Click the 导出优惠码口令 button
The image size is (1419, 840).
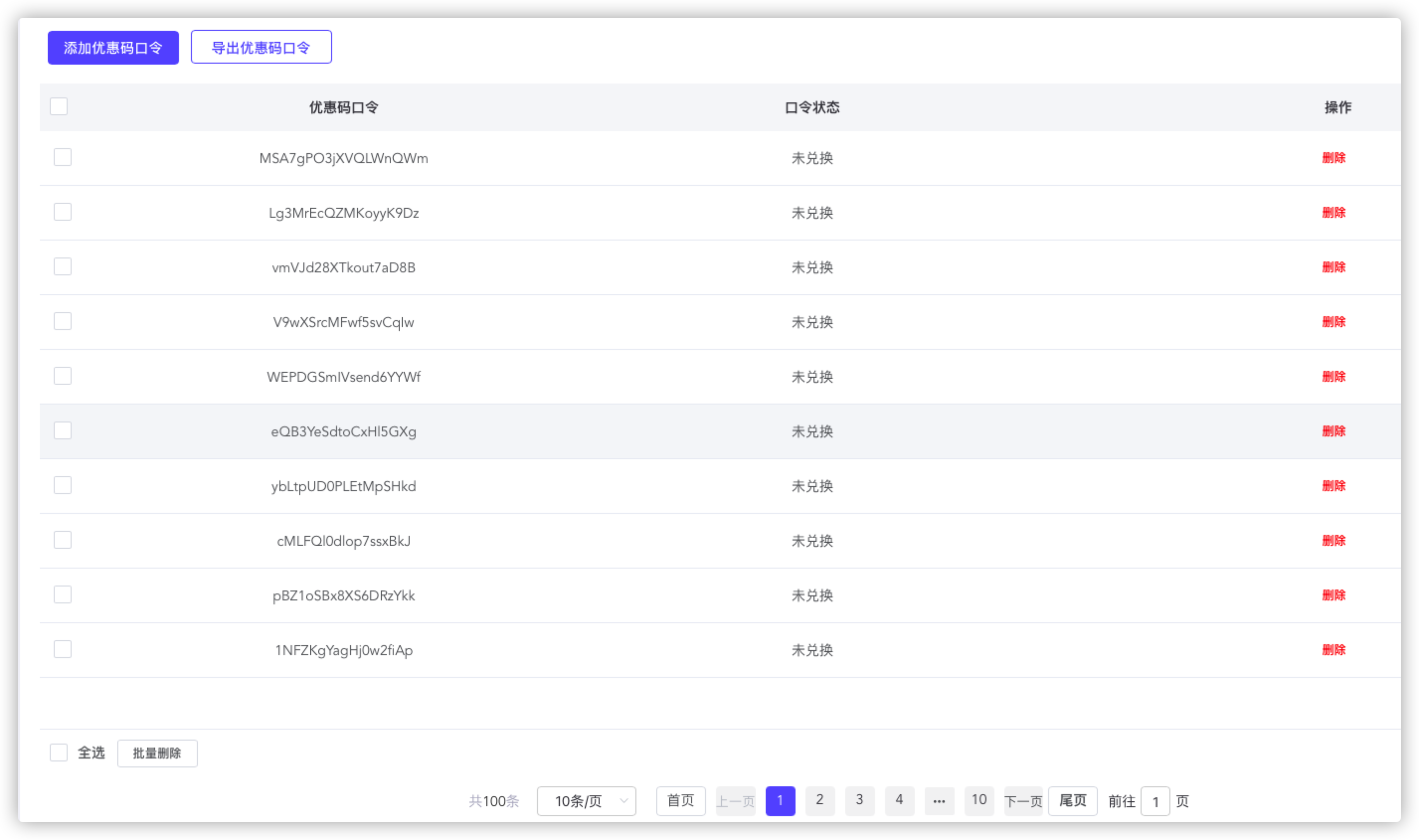tap(261, 47)
